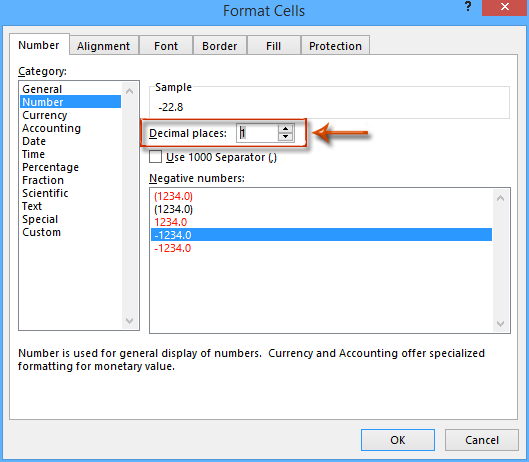Viewport: 529px width, 462px height.
Task: Click Negative numbers list scroll up arrow
Action: pos(501,198)
